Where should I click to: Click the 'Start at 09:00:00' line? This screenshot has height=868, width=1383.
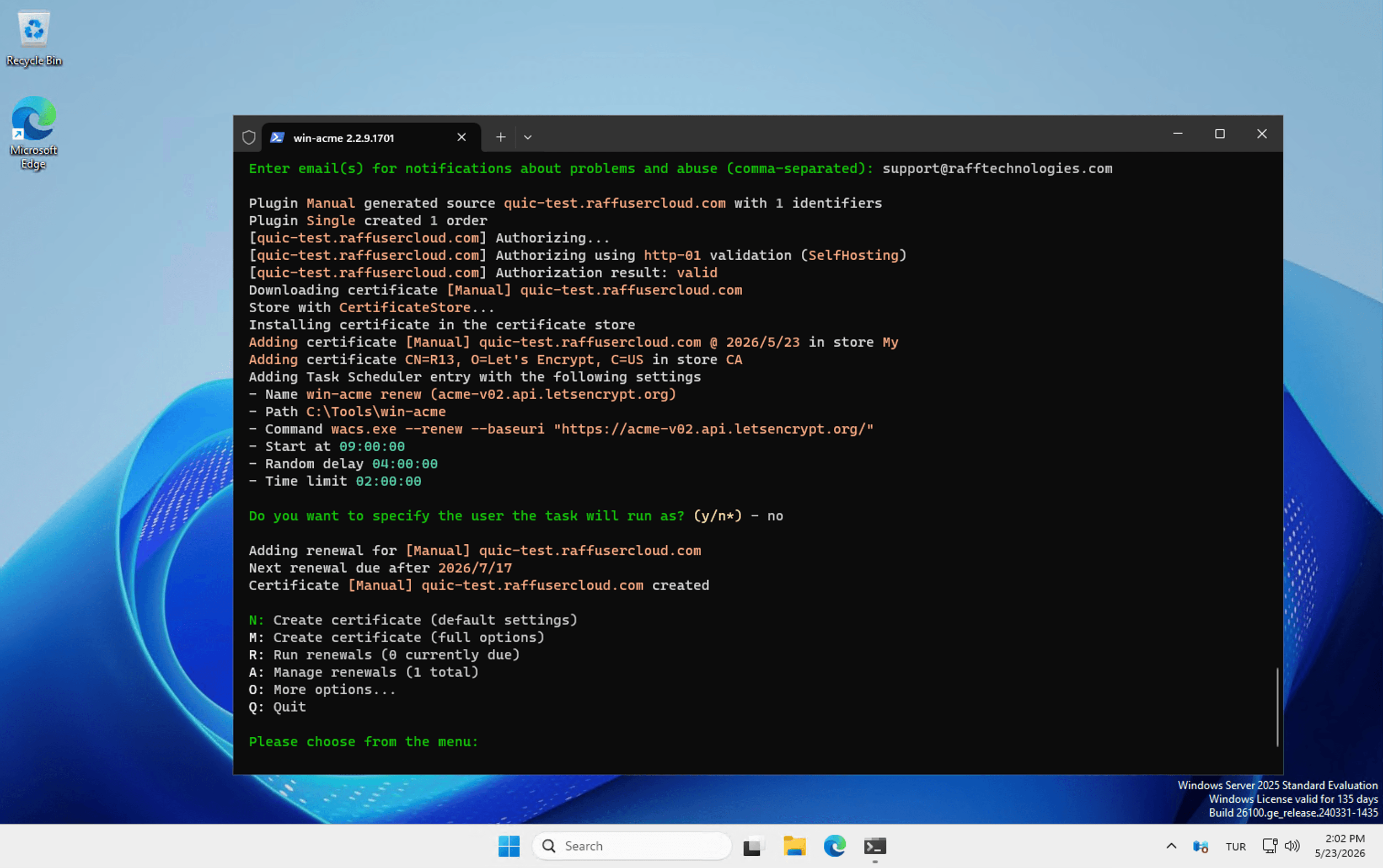[x=327, y=446]
